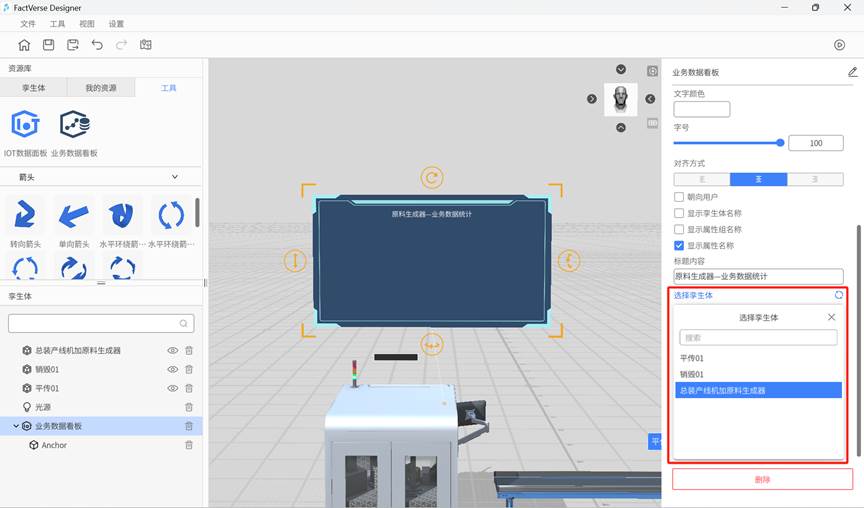
Task: Click the red 删除 button
Action: 762,479
